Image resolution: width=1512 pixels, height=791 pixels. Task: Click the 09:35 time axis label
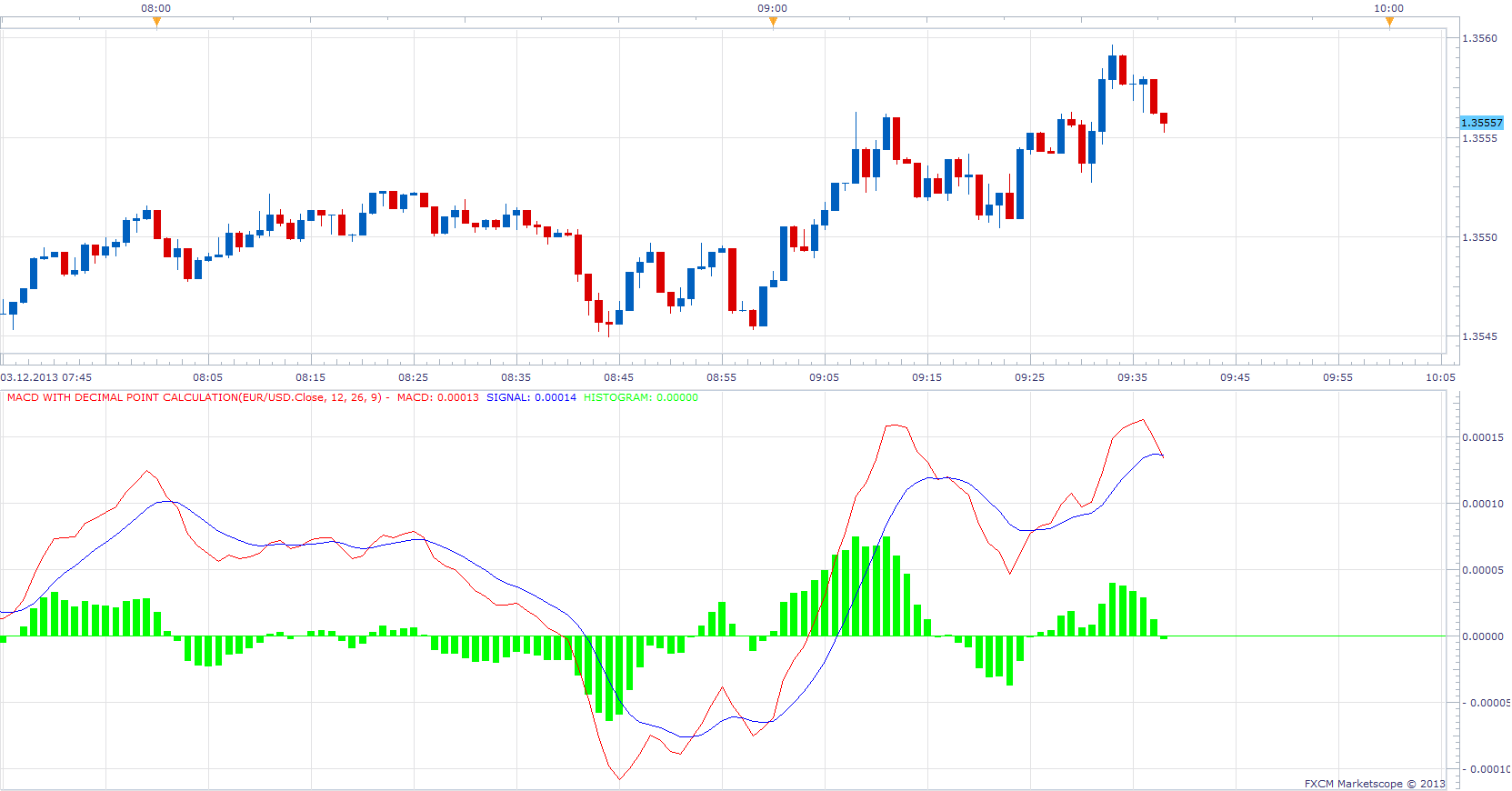coord(1132,377)
